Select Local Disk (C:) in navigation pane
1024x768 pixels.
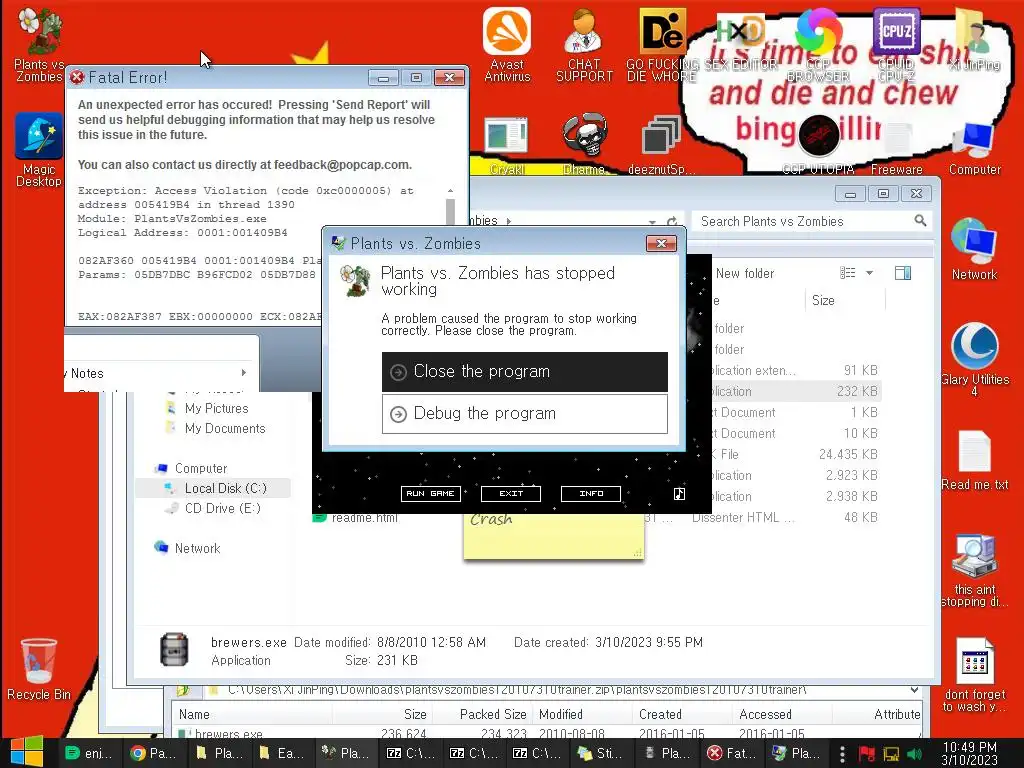click(225, 488)
